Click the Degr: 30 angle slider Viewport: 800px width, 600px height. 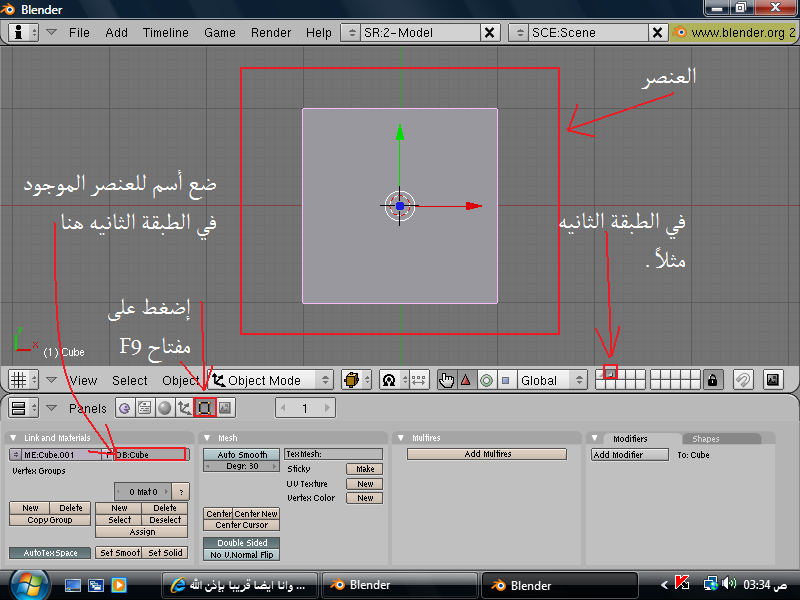[x=242, y=466]
